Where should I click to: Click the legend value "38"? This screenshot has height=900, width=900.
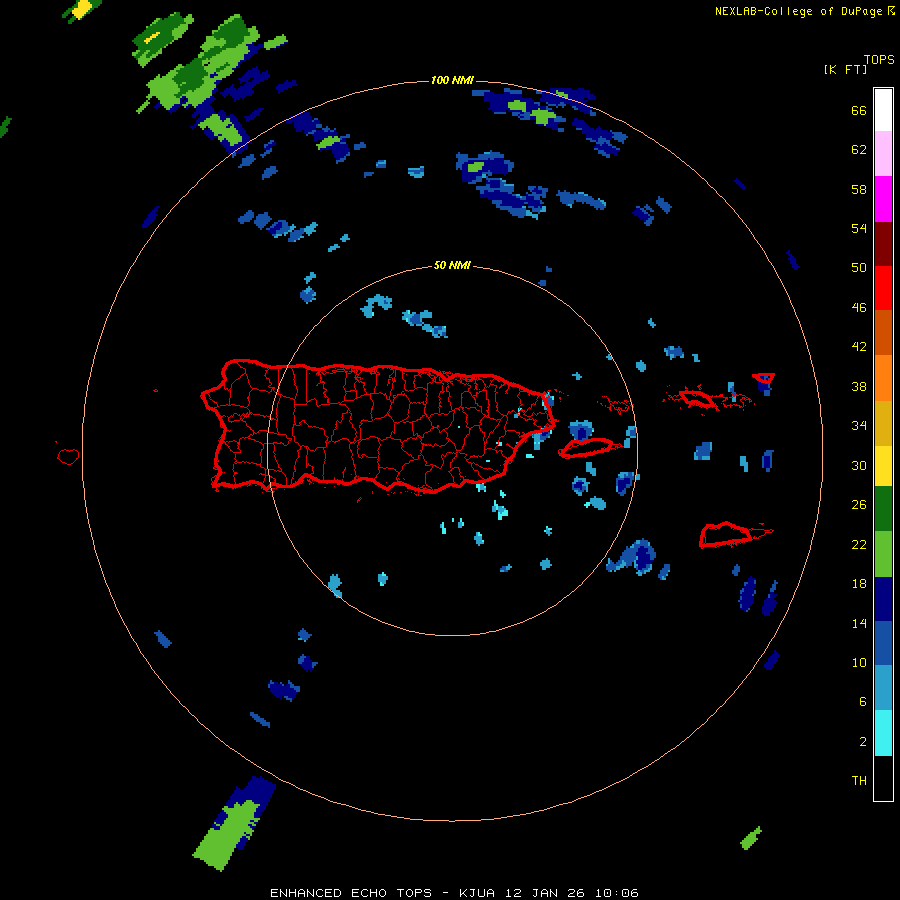tap(859, 386)
